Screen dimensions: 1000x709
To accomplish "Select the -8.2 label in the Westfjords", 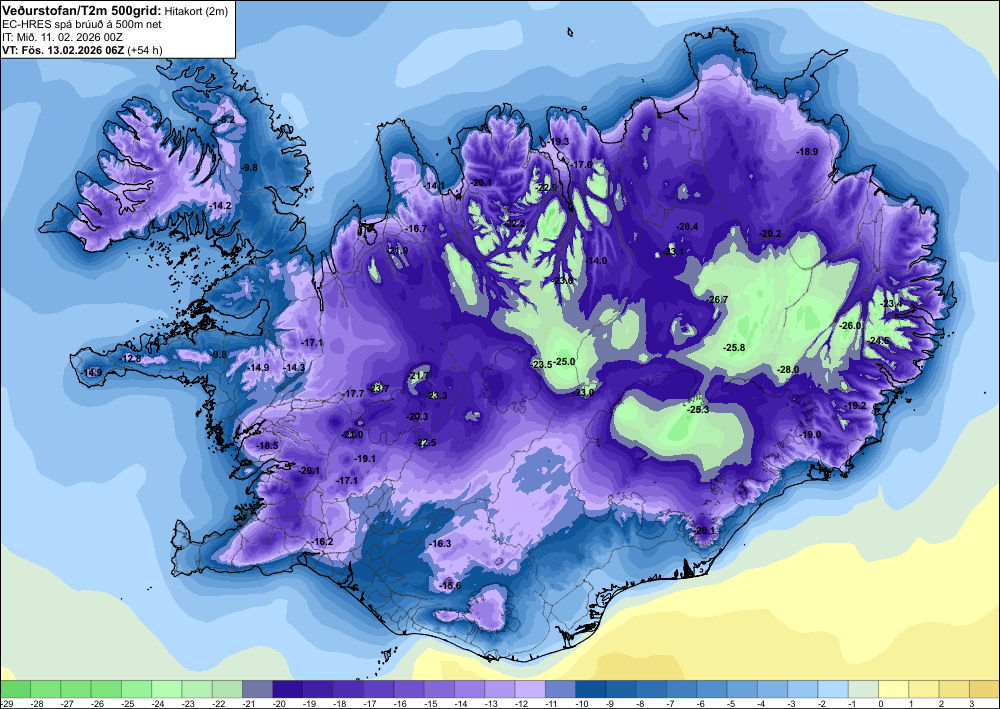I will tap(227, 120).
